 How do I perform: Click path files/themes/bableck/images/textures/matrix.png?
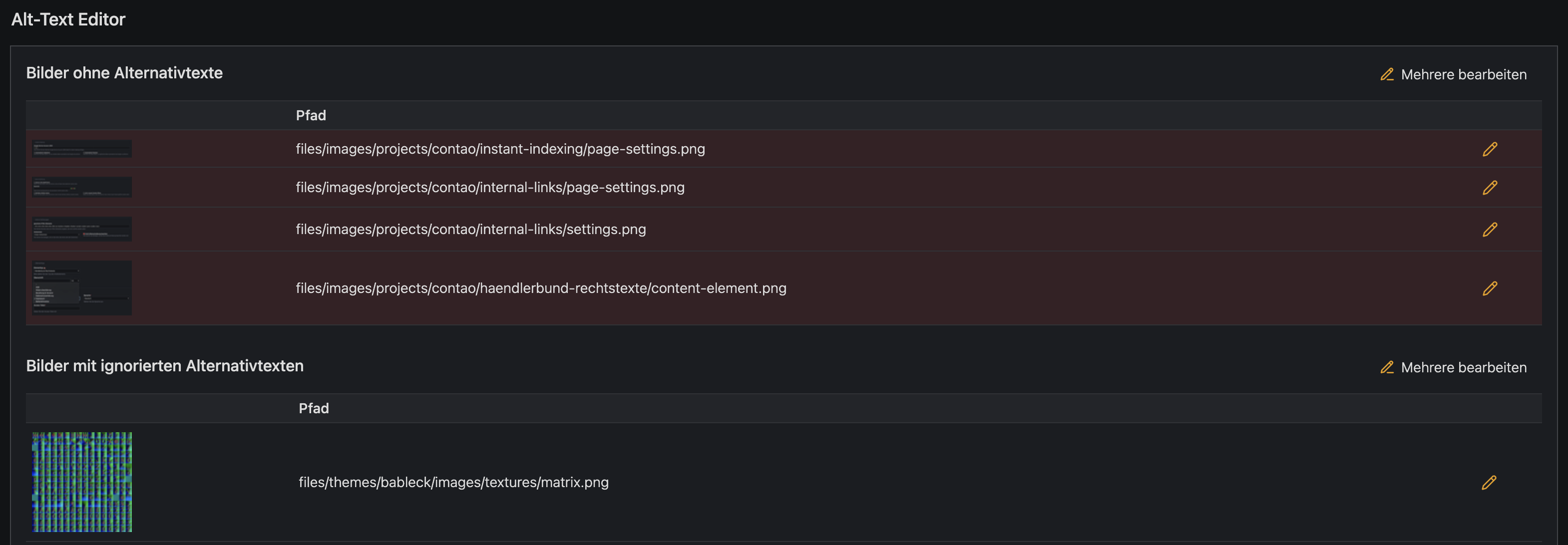[453, 482]
